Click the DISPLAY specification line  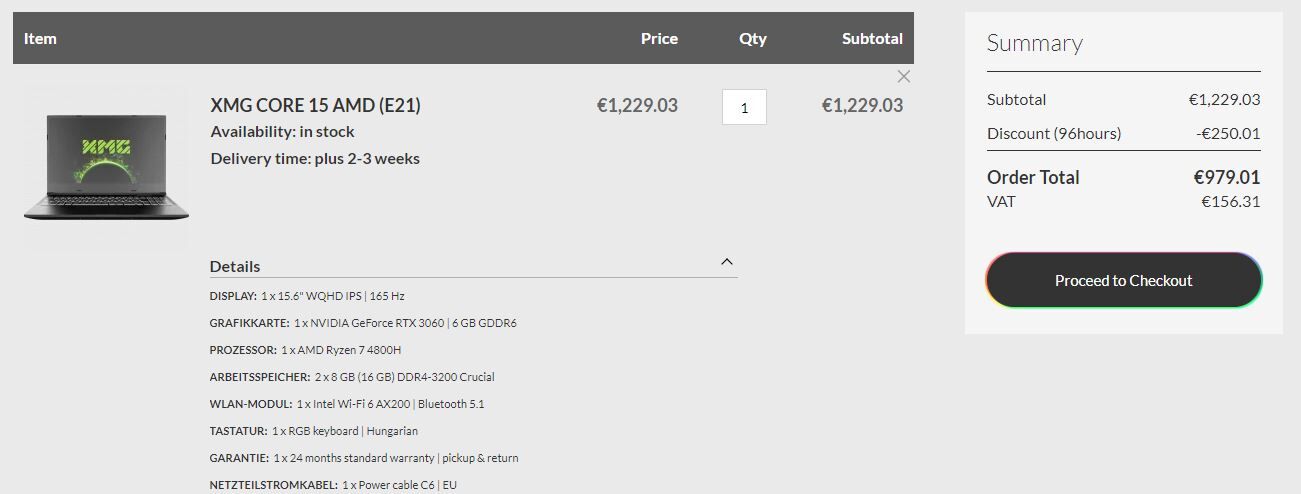(307, 296)
